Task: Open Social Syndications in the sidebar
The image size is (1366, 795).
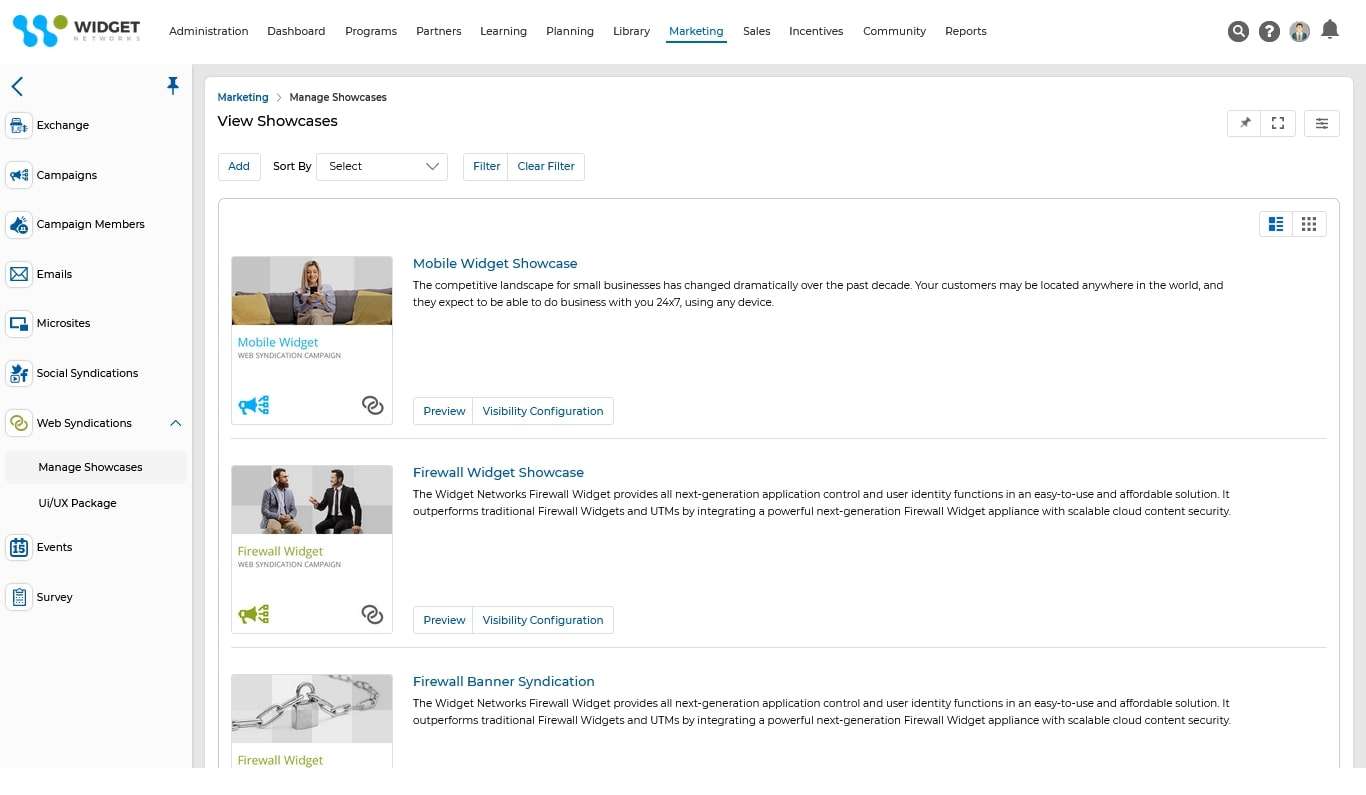Action: (x=87, y=373)
